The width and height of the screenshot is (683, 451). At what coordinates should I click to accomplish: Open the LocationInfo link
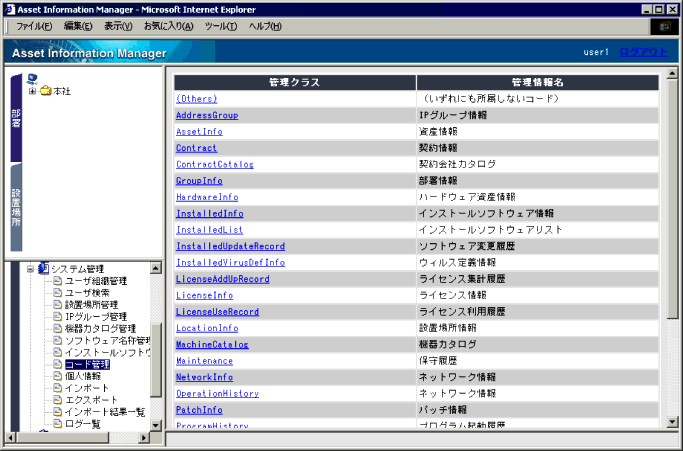pyautogui.click(x=207, y=328)
